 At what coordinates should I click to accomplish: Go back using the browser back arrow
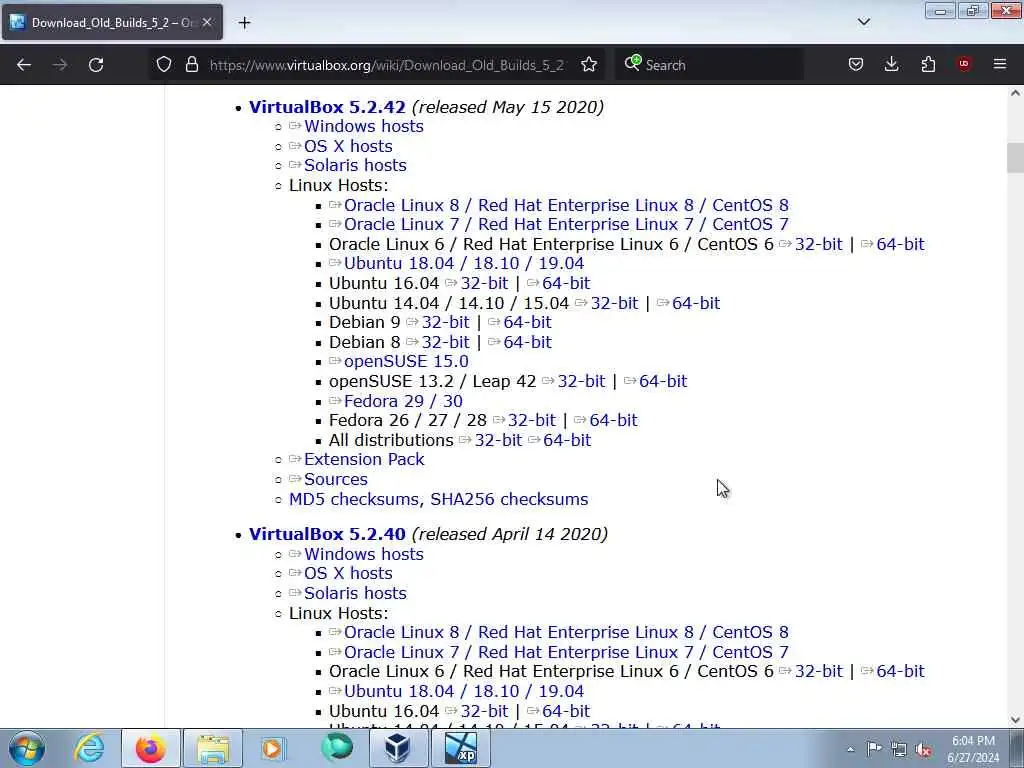[24, 65]
